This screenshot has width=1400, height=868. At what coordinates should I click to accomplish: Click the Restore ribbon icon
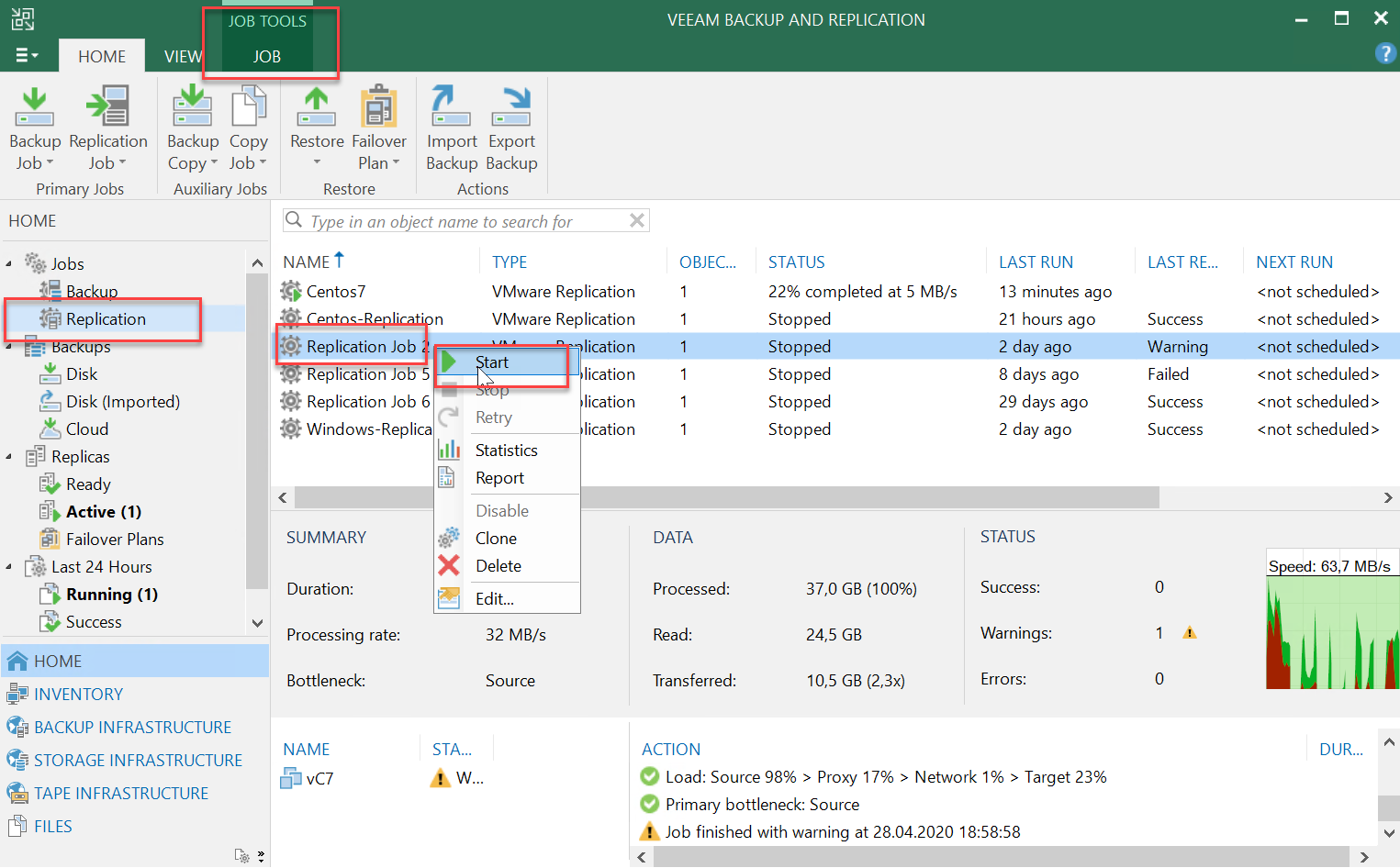point(317,106)
